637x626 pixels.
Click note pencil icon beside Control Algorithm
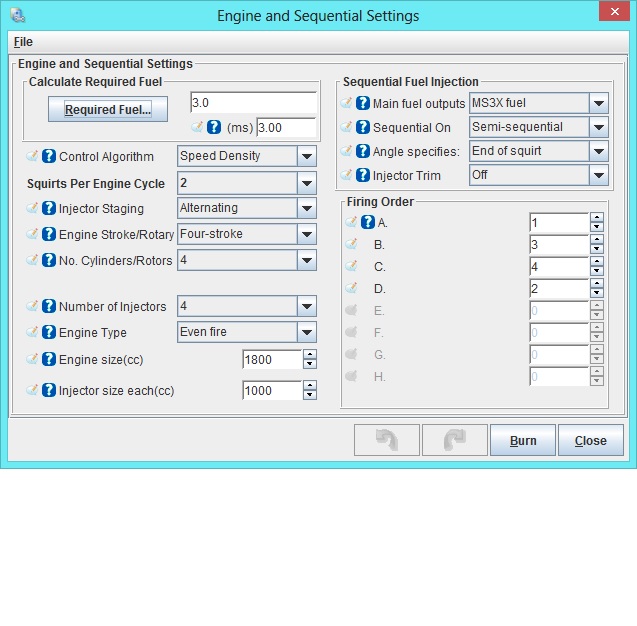pyautogui.click(x=32, y=156)
